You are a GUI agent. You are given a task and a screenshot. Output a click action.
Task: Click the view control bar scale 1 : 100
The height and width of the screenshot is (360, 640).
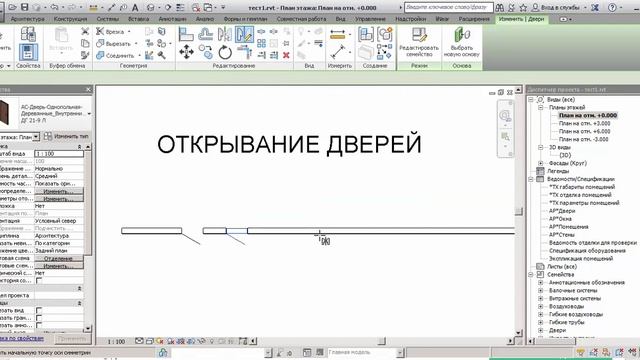tap(116, 341)
